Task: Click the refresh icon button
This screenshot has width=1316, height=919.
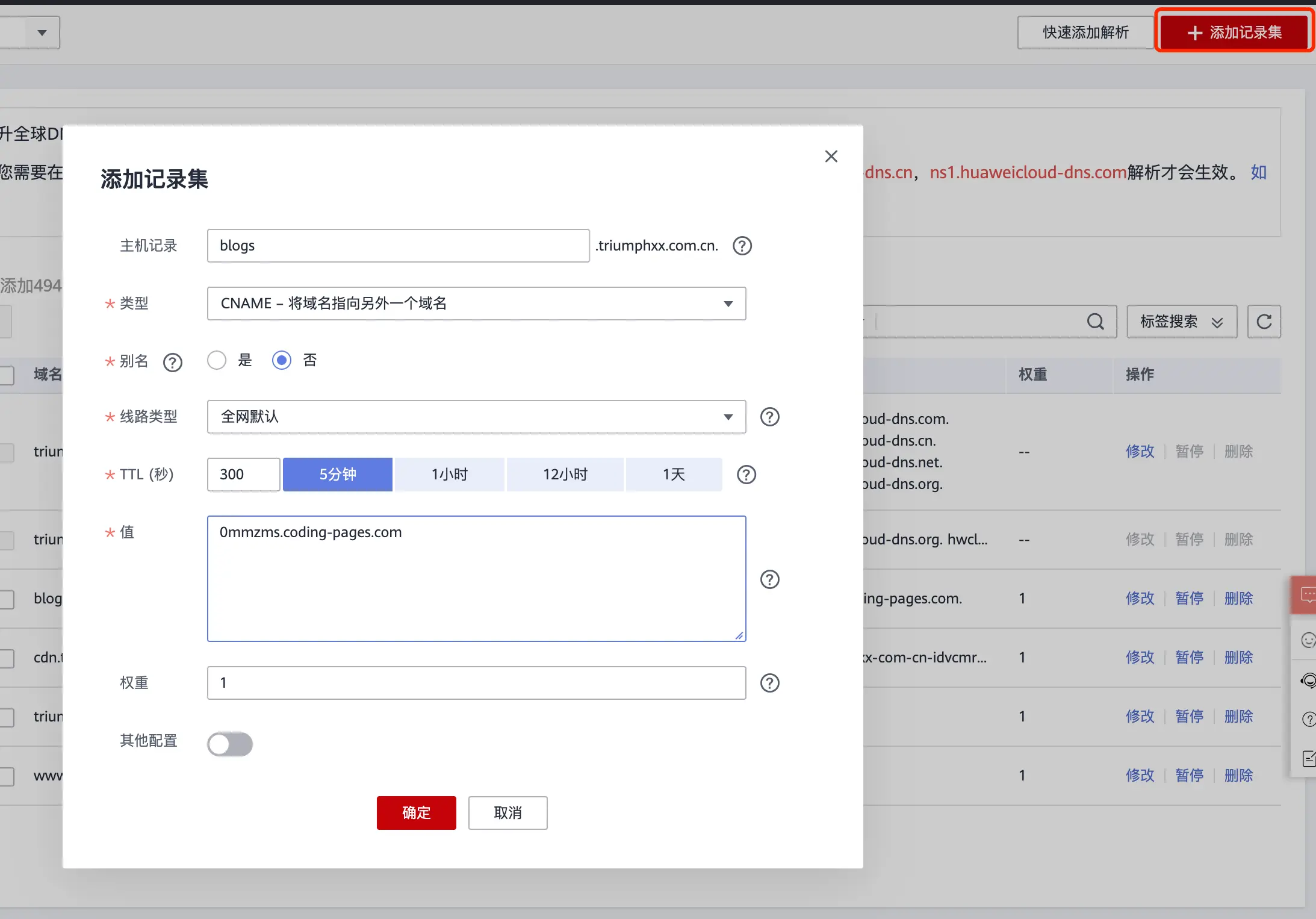Action: [x=1264, y=322]
